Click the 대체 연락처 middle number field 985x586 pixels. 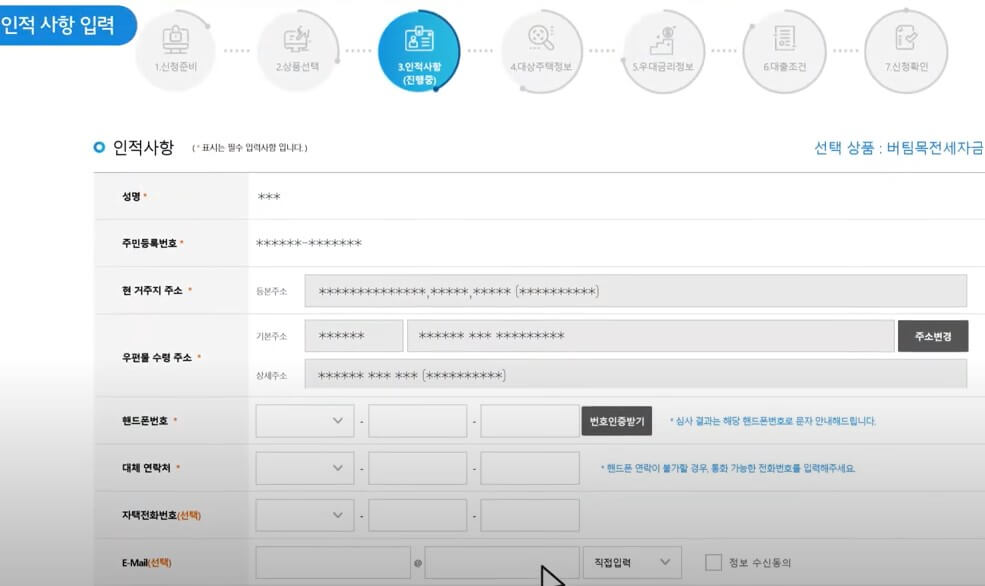click(418, 468)
